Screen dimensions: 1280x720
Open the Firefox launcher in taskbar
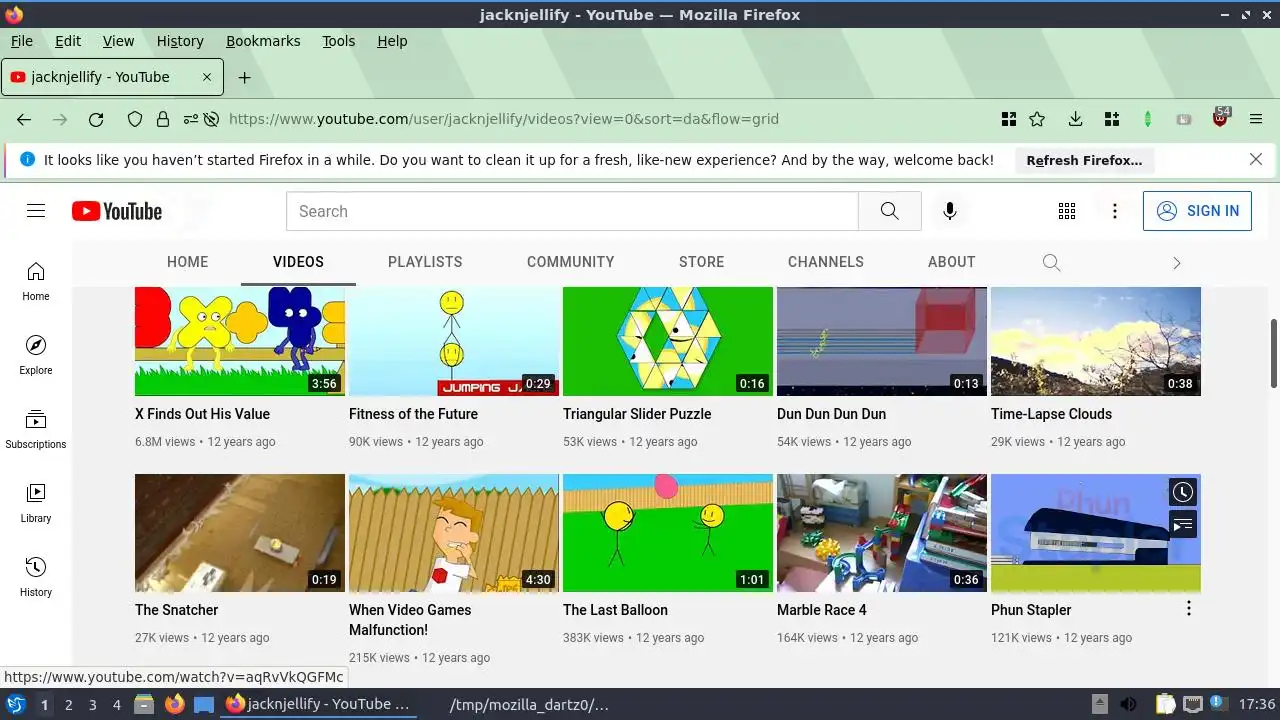175,704
